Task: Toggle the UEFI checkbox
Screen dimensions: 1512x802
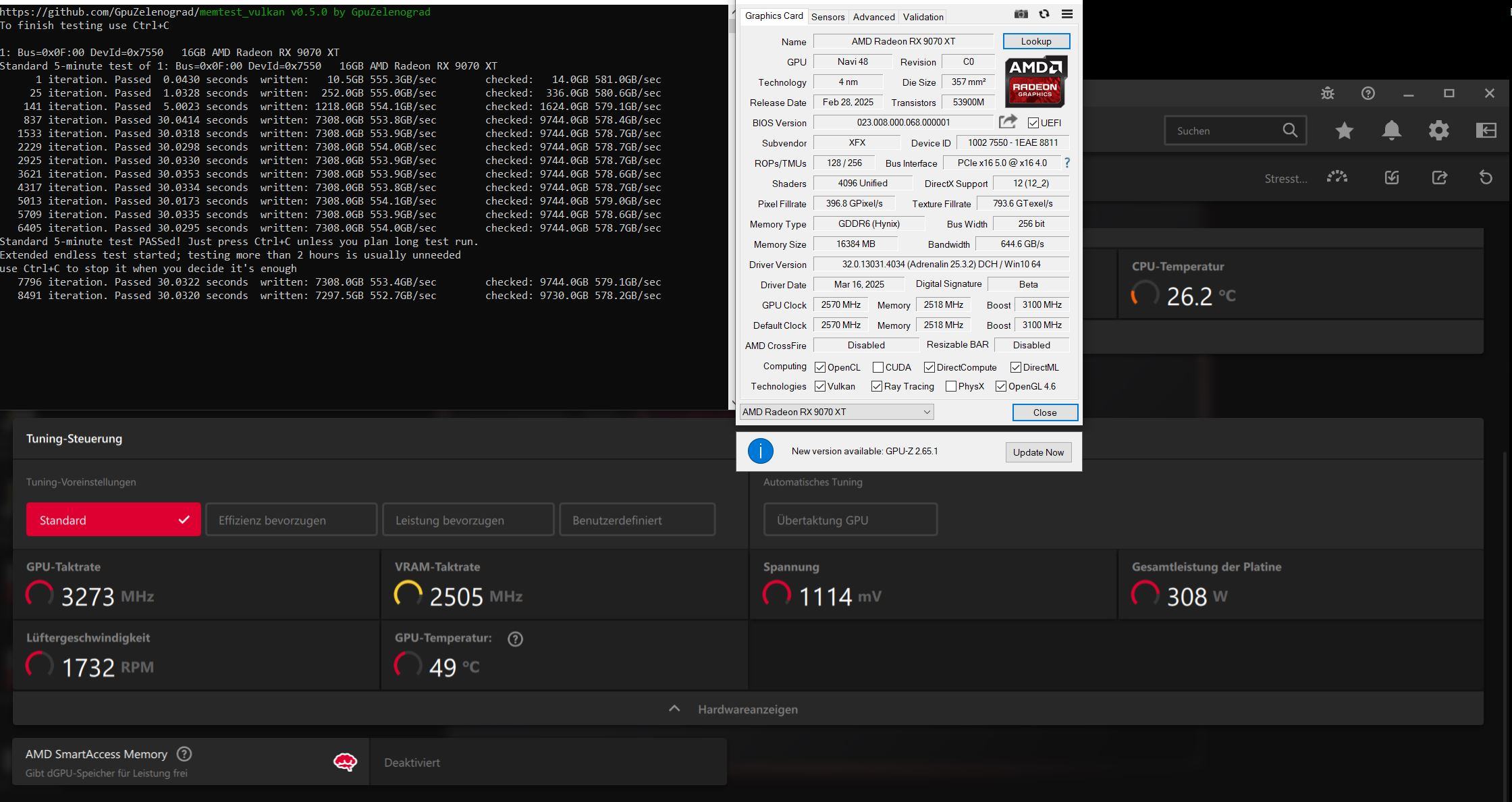Action: coord(1033,123)
